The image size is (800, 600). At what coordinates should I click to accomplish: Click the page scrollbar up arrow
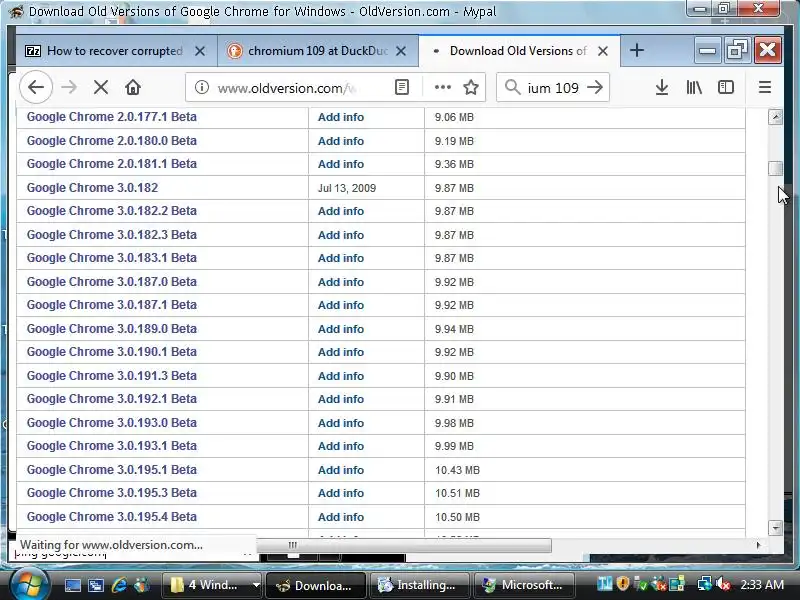(776, 117)
